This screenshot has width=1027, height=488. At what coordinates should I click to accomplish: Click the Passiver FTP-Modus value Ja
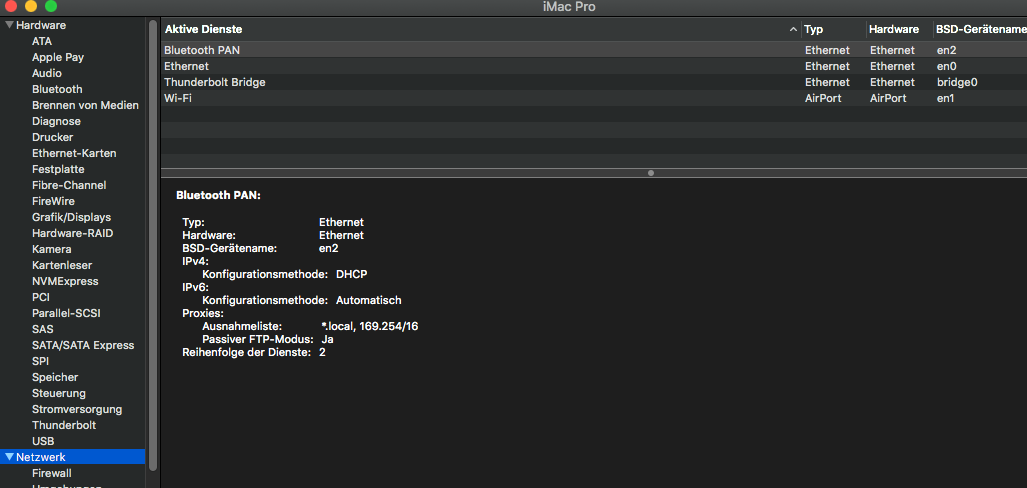click(327, 339)
